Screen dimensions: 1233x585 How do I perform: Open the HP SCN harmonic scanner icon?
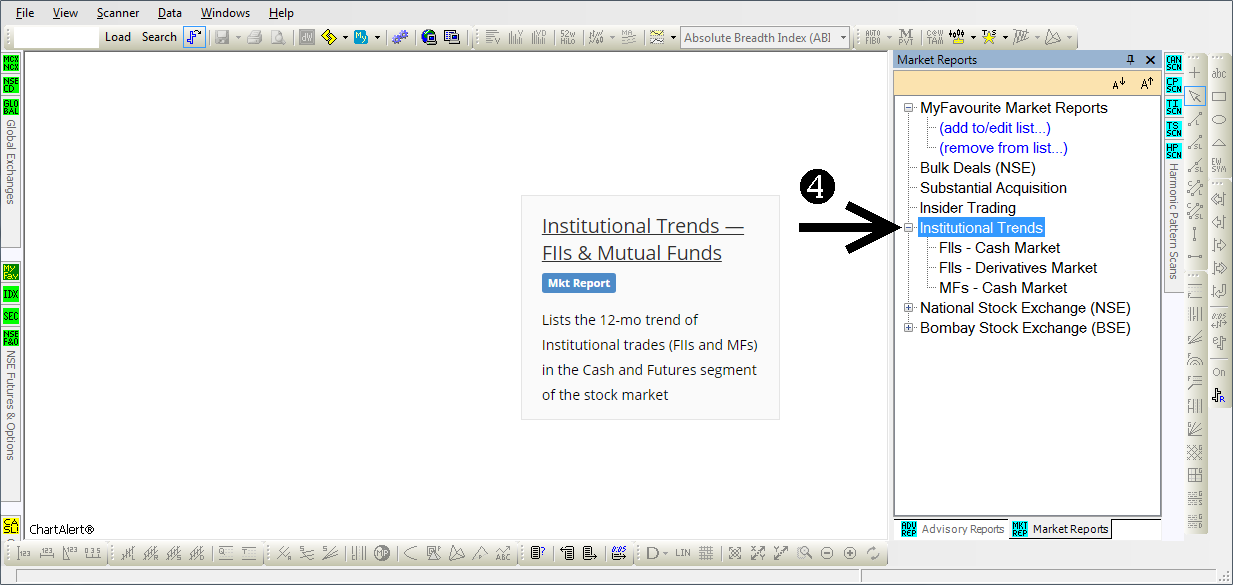point(1174,151)
